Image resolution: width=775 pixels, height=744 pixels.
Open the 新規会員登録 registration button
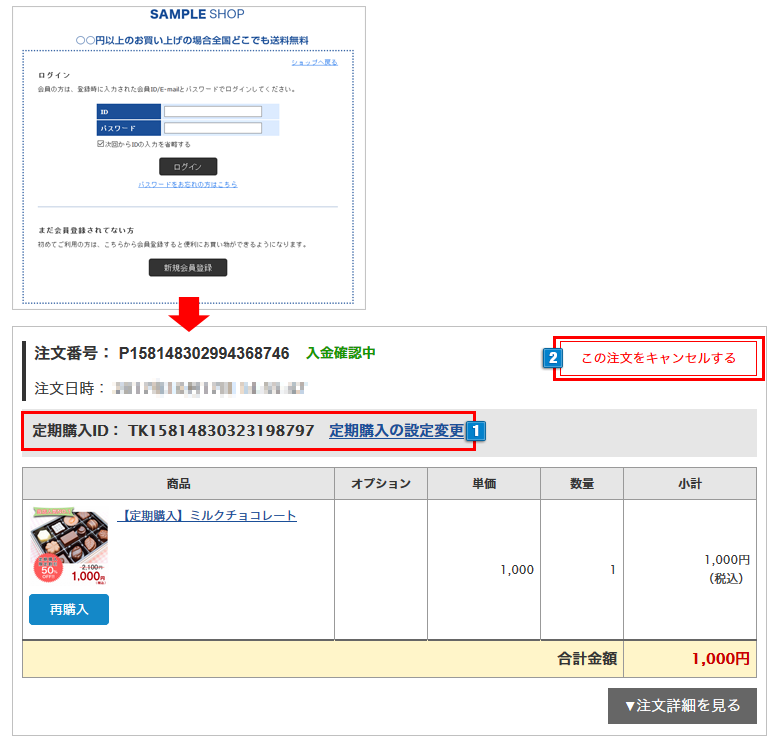pyautogui.click(x=188, y=267)
